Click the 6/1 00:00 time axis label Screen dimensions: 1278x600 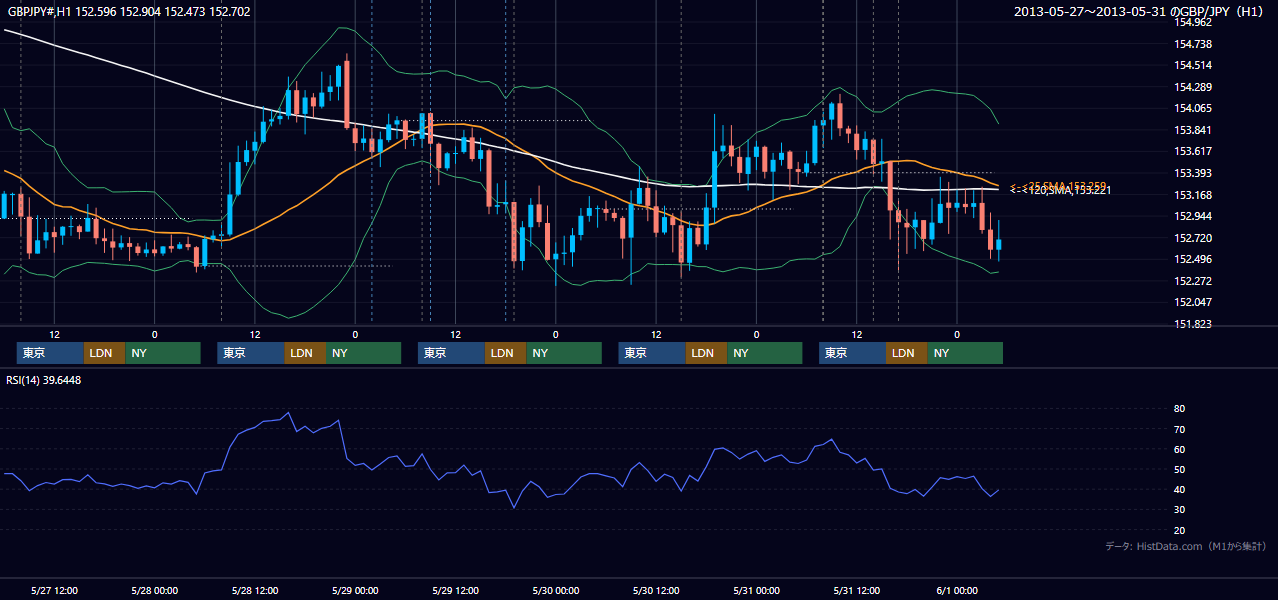pyautogui.click(x=957, y=591)
